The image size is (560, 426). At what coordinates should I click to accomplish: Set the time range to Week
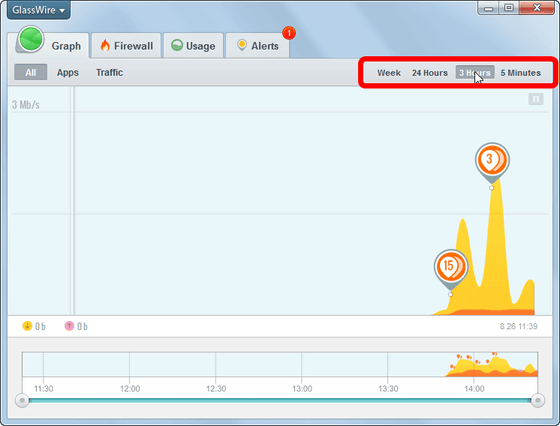pyautogui.click(x=389, y=73)
